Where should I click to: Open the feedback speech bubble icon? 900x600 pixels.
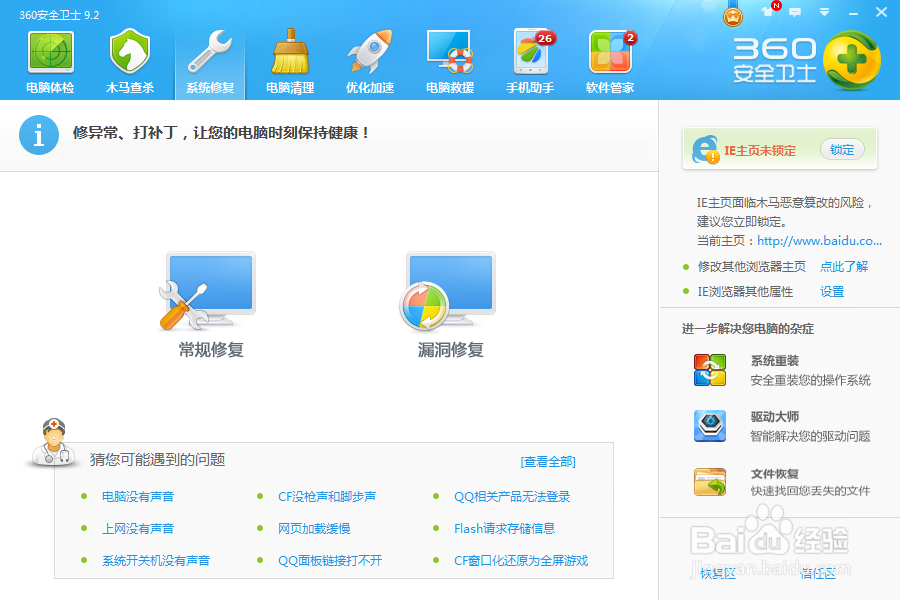tap(795, 12)
